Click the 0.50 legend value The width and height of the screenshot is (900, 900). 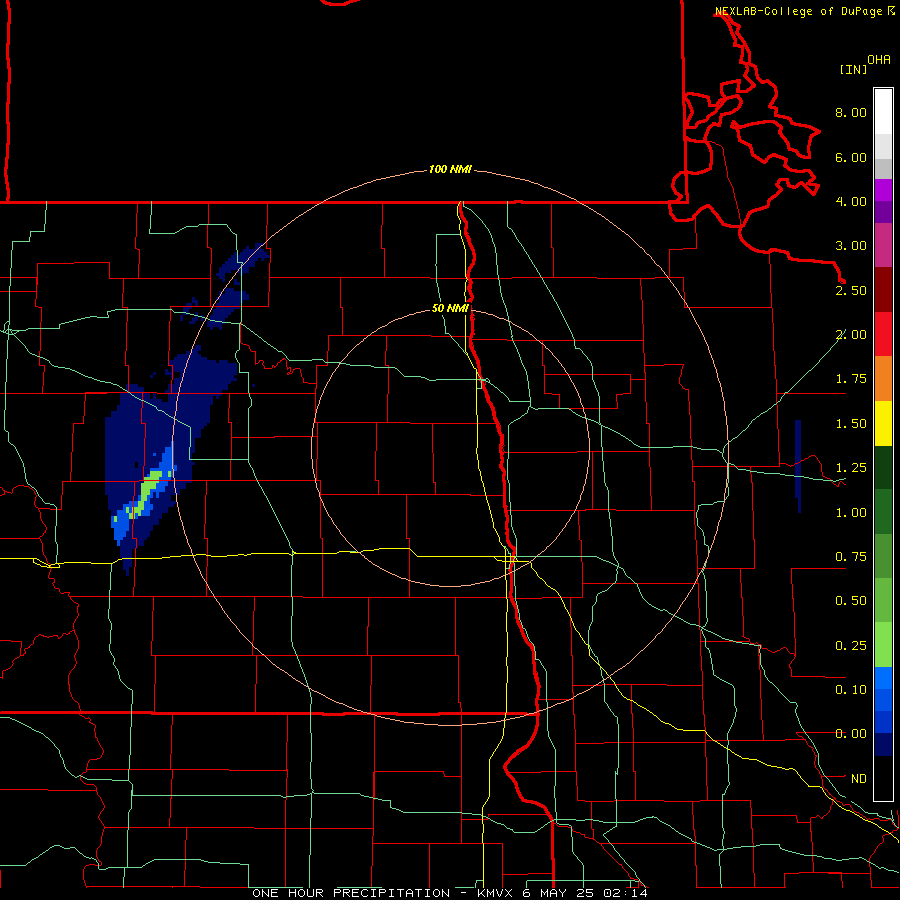851,601
